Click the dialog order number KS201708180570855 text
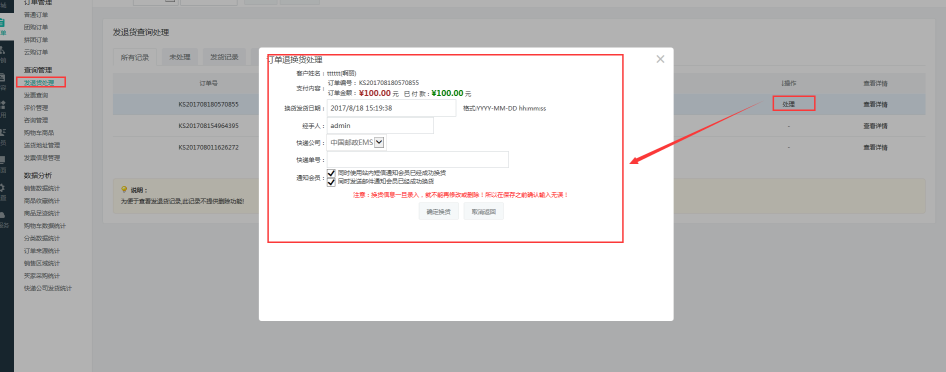The height and width of the screenshot is (372, 946). (x=389, y=83)
